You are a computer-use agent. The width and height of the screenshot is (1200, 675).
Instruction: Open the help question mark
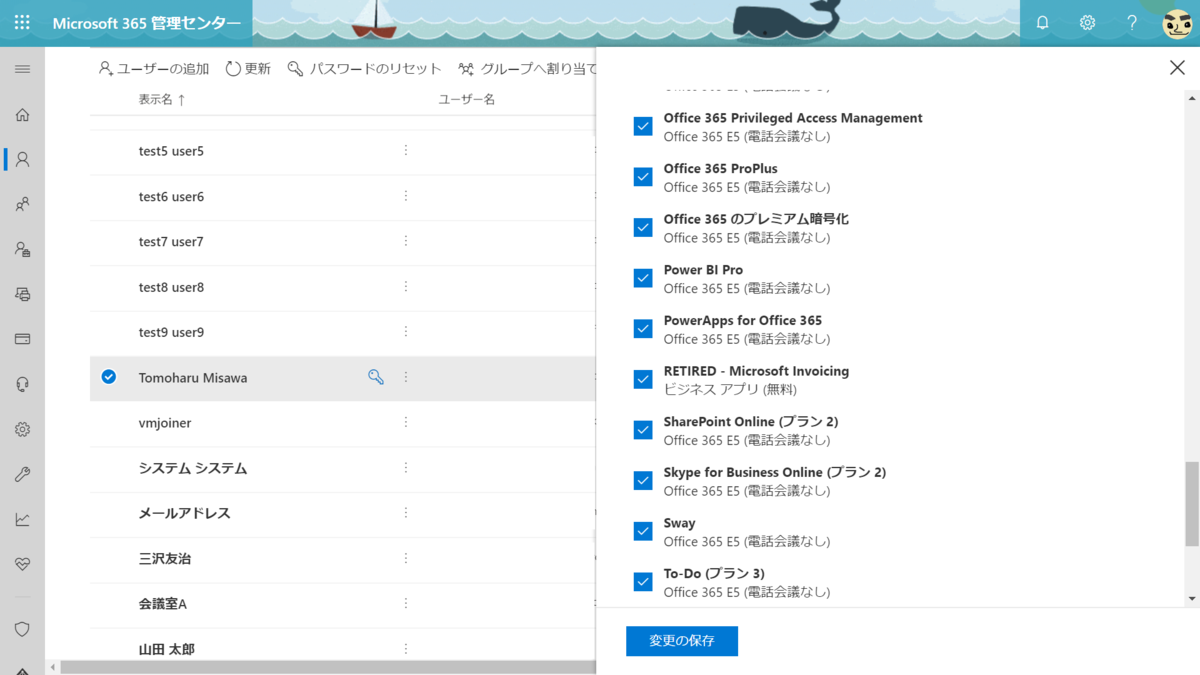tap(1132, 22)
